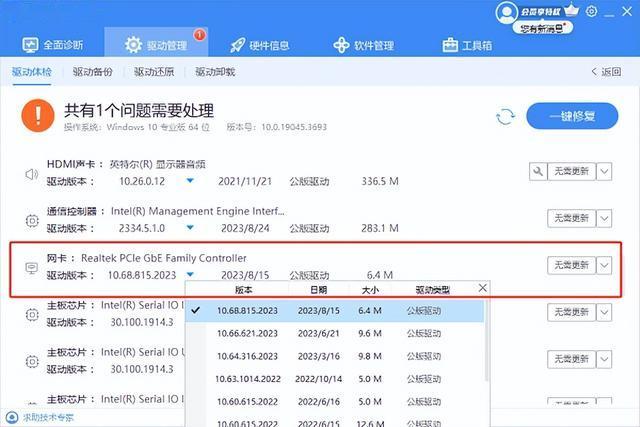Click the version list scrollbar

tap(487, 341)
